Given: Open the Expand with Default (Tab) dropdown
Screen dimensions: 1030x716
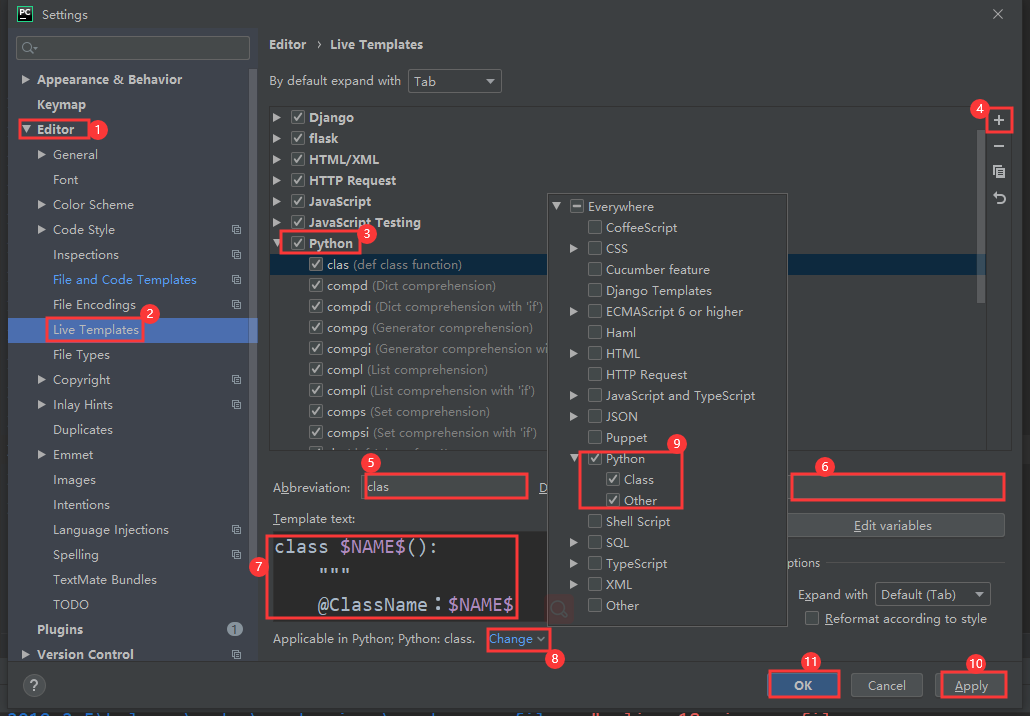Looking at the screenshot, I should (932, 594).
